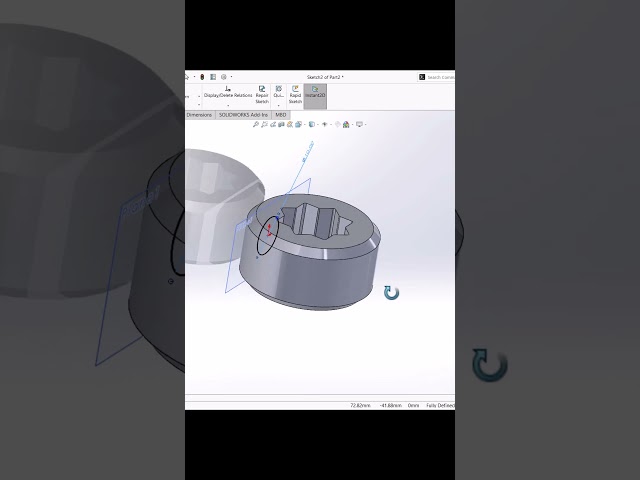Viewport: 640px width, 480px height.
Task: Expand the View Settings dropdown arrow
Action: click(365, 124)
